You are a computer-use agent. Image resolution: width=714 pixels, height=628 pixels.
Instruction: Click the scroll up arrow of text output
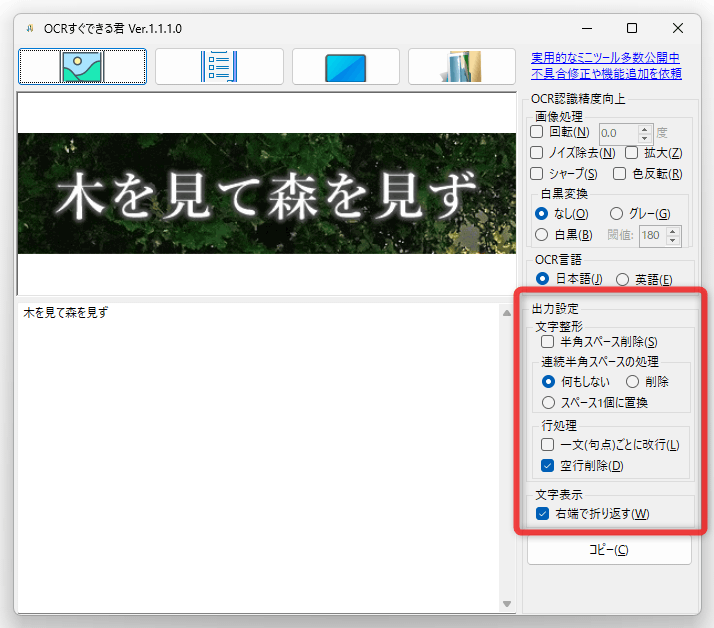[507, 313]
